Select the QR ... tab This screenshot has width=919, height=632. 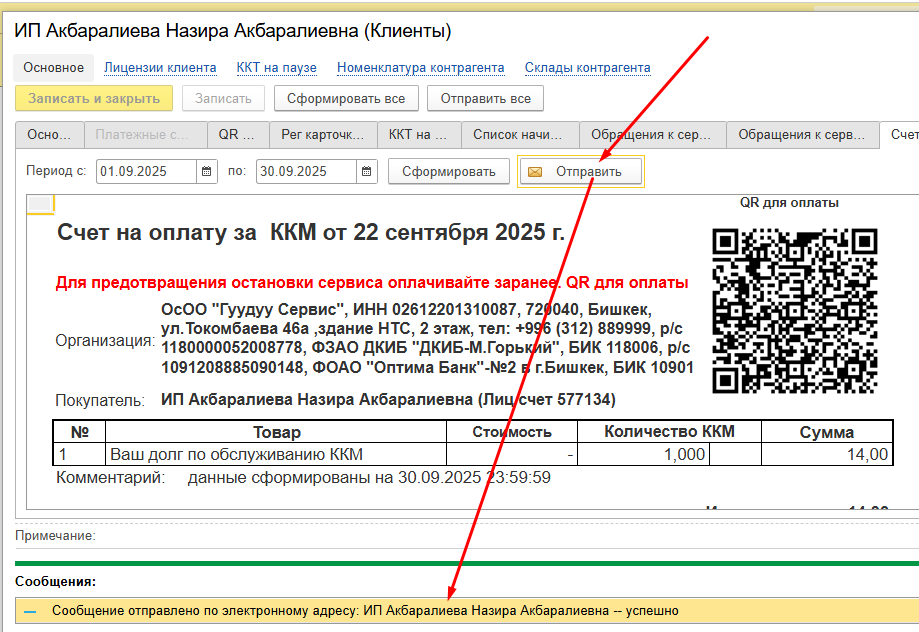tap(237, 135)
